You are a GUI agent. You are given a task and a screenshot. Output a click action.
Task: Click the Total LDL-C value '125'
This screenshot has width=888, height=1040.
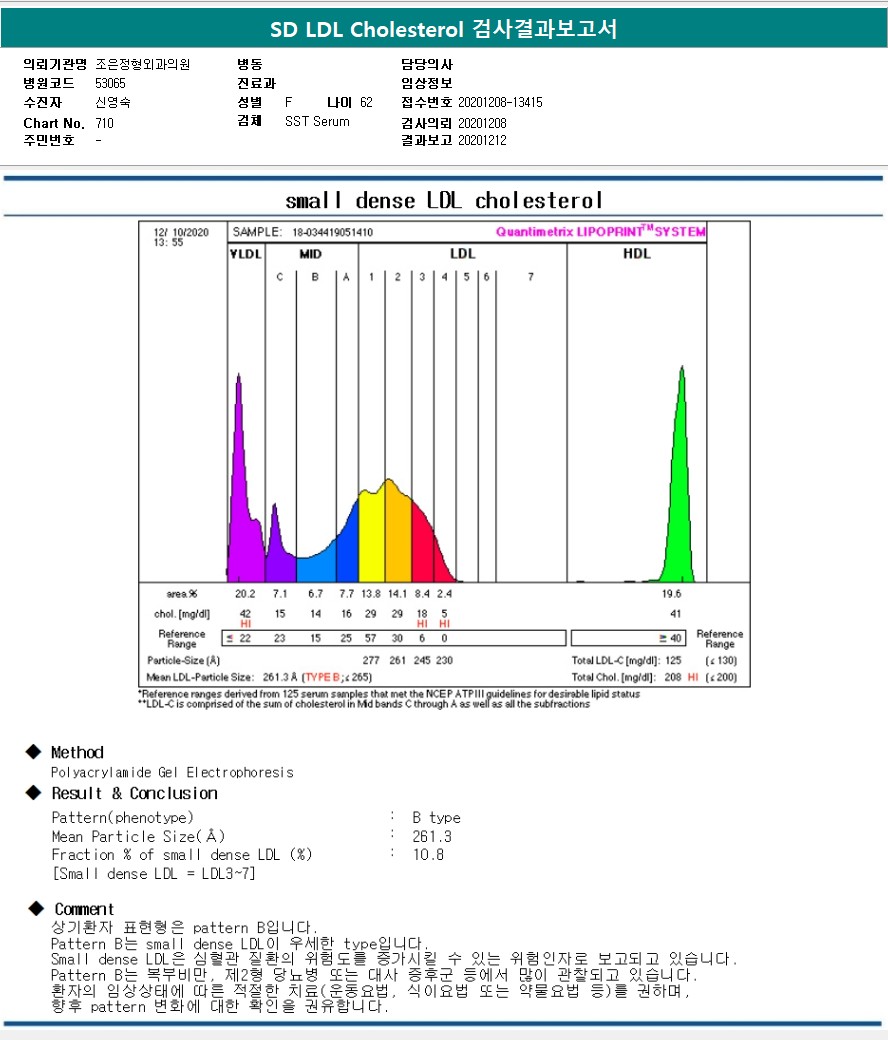point(673,661)
